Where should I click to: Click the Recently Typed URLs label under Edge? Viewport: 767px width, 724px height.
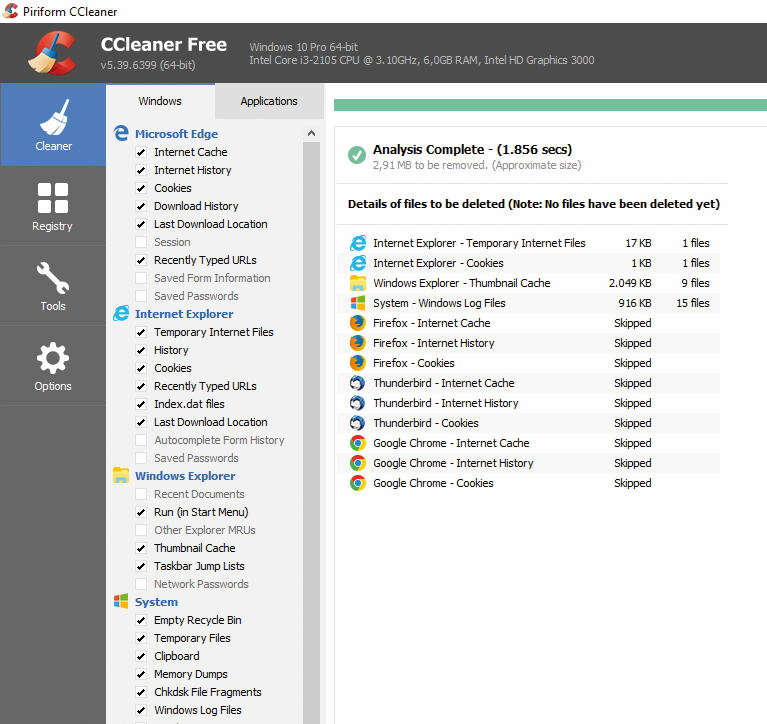[205, 260]
